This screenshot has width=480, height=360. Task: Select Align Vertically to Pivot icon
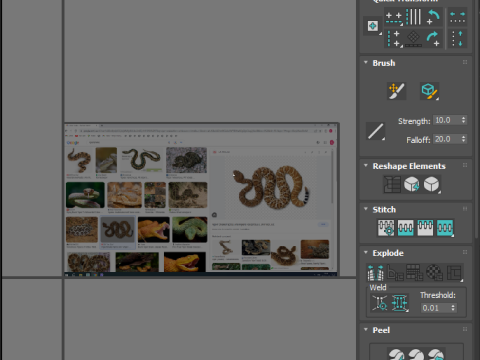tap(393, 39)
